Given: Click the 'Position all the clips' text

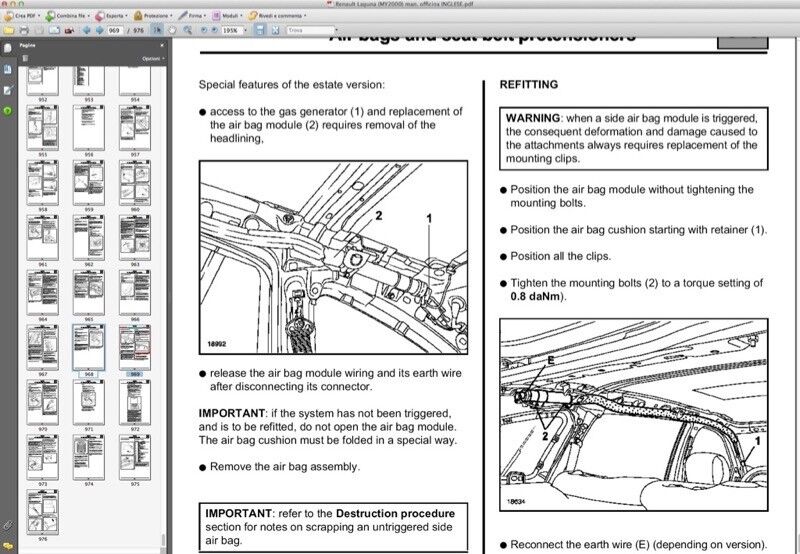Looking at the screenshot, I should (560, 256).
